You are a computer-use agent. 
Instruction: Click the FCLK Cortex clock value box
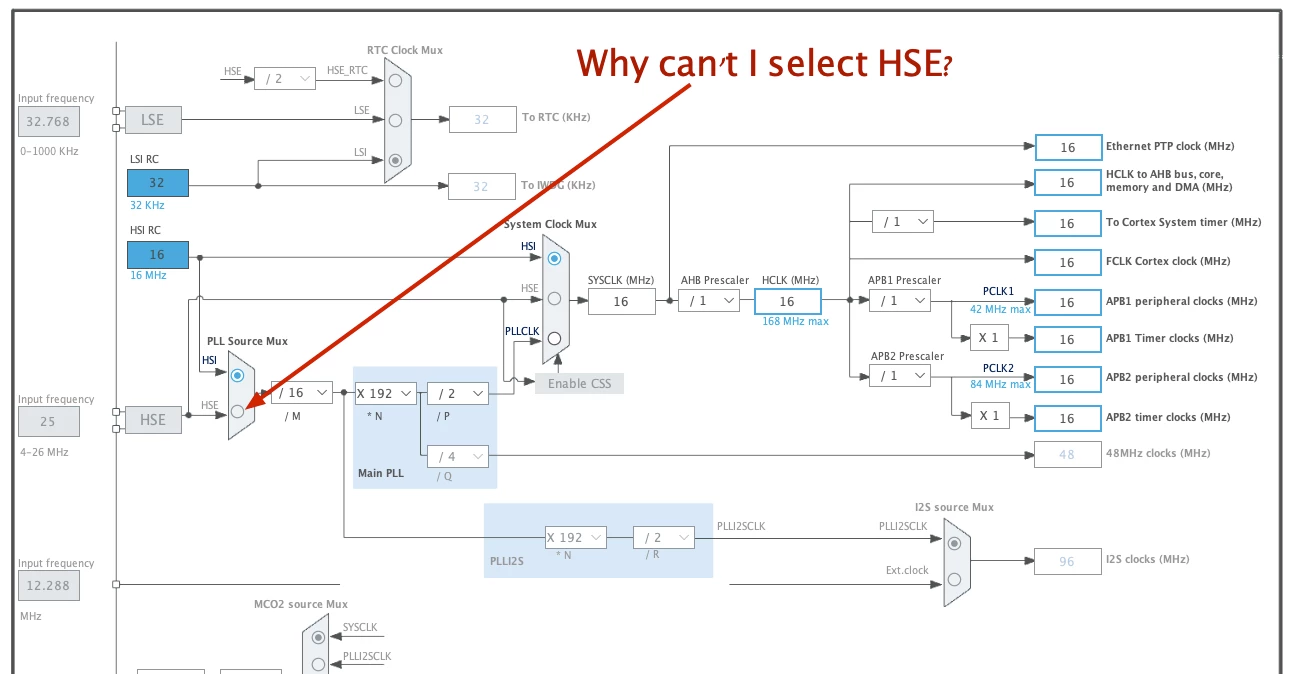click(1068, 262)
